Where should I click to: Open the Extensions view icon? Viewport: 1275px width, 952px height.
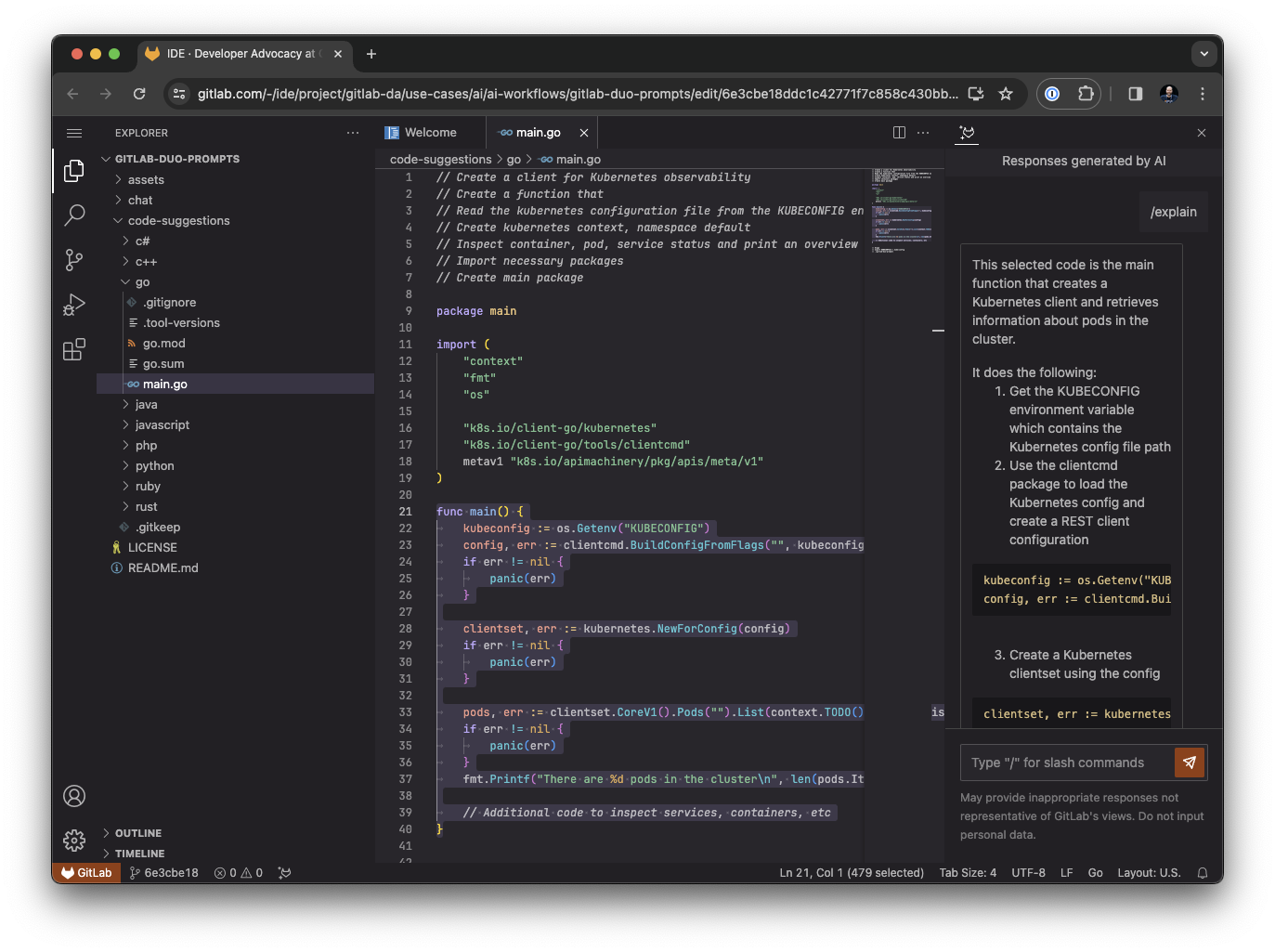(74, 349)
